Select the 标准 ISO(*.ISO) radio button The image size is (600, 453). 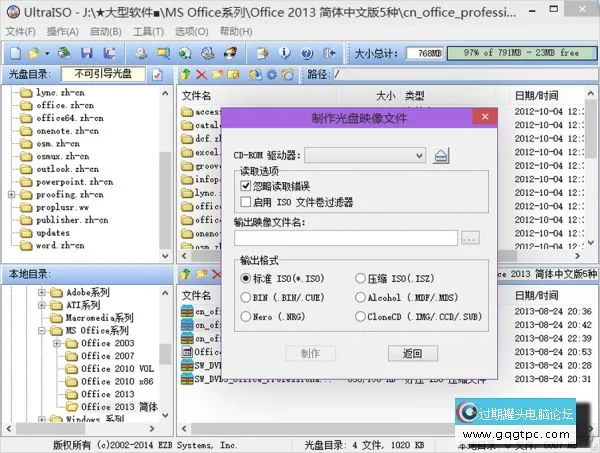[246, 278]
